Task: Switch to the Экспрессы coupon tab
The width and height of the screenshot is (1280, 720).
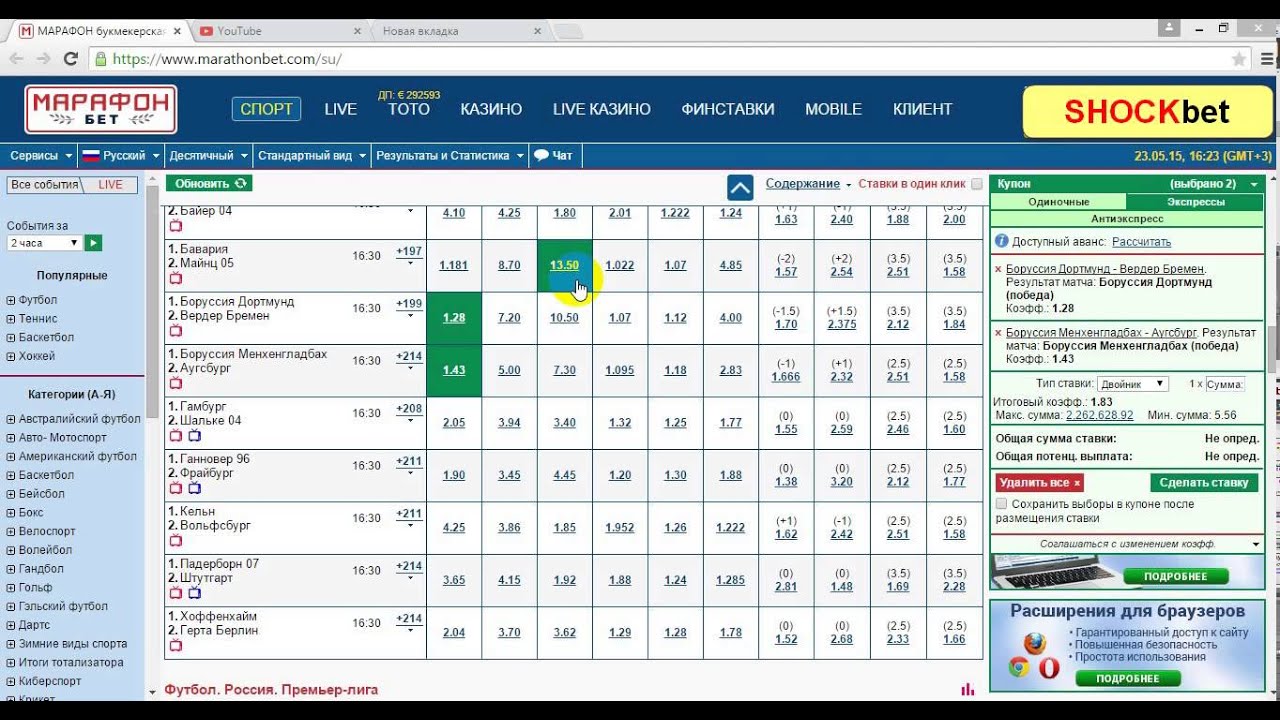Action: 1195,202
